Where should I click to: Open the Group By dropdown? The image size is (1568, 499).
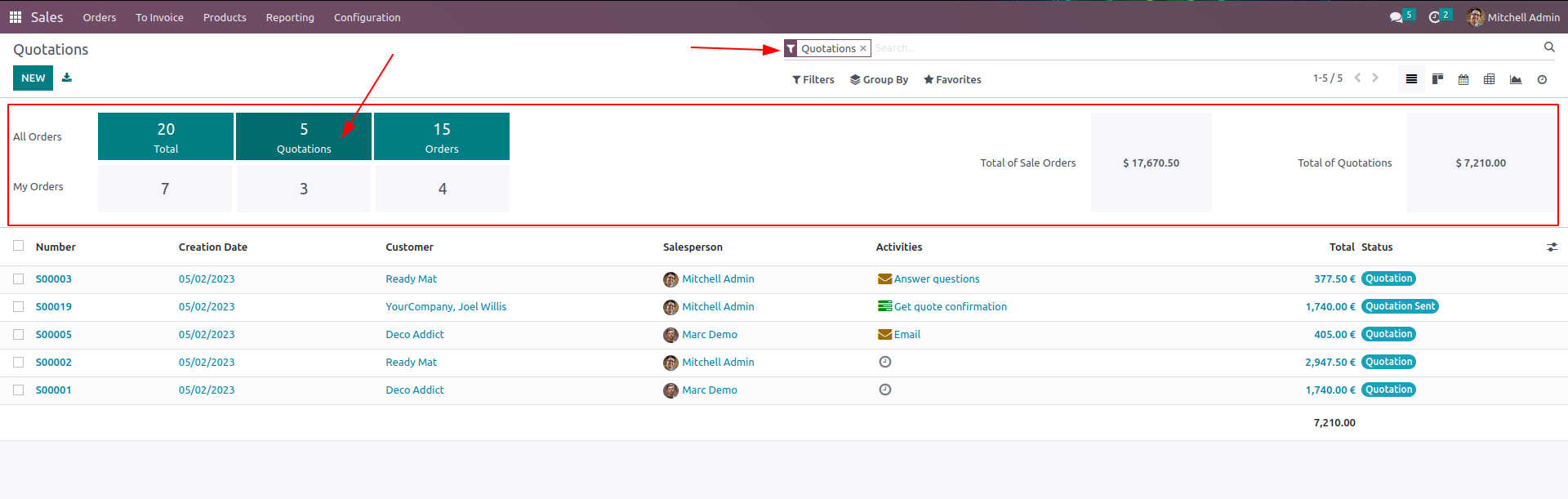pyautogui.click(x=879, y=79)
